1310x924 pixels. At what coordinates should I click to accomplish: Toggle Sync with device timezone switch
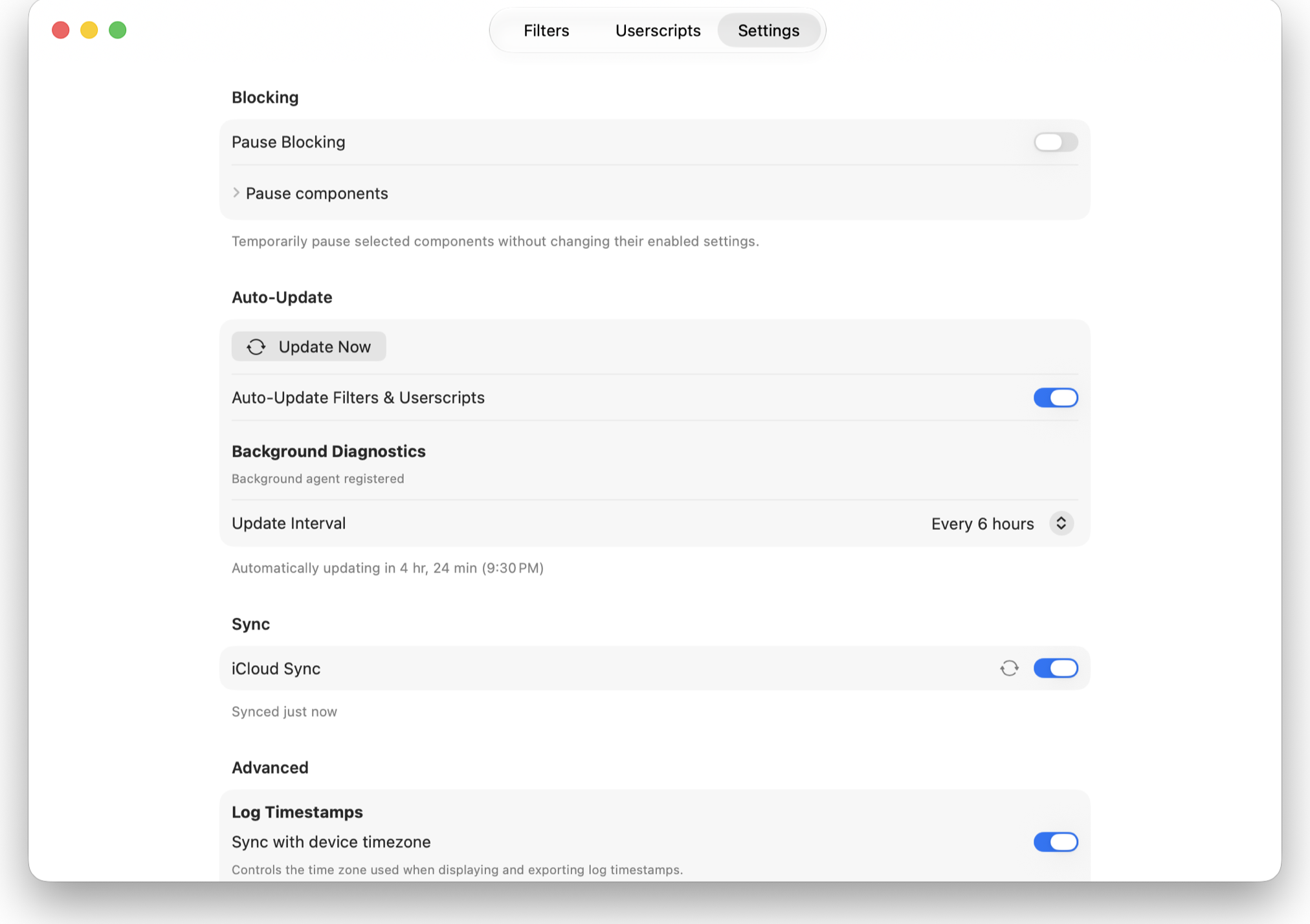(x=1055, y=842)
